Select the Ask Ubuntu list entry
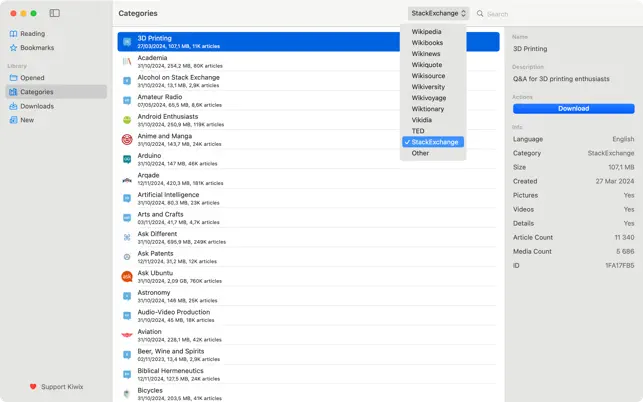 [x=308, y=276]
